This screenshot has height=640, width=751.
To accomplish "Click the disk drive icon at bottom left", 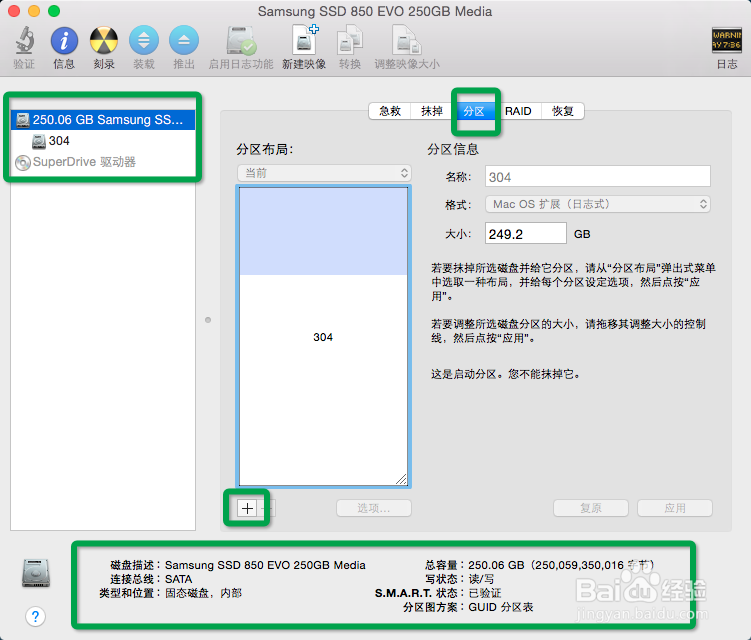I will coord(36,573).
